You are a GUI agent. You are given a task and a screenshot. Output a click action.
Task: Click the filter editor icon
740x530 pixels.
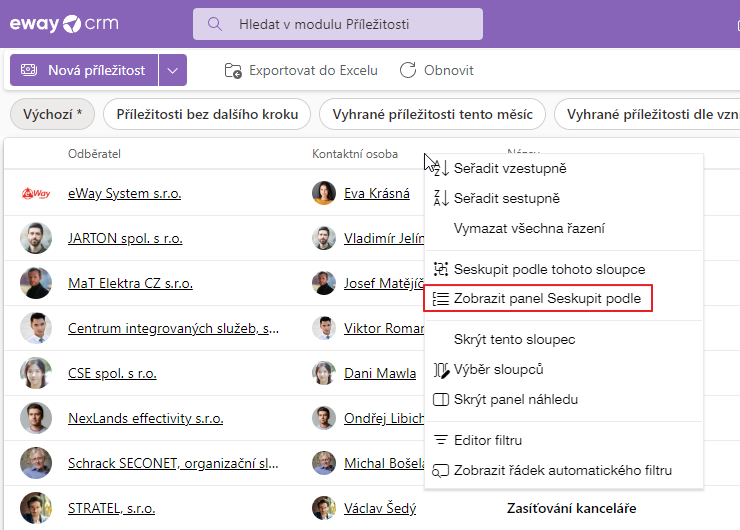[x=441, y=440]
